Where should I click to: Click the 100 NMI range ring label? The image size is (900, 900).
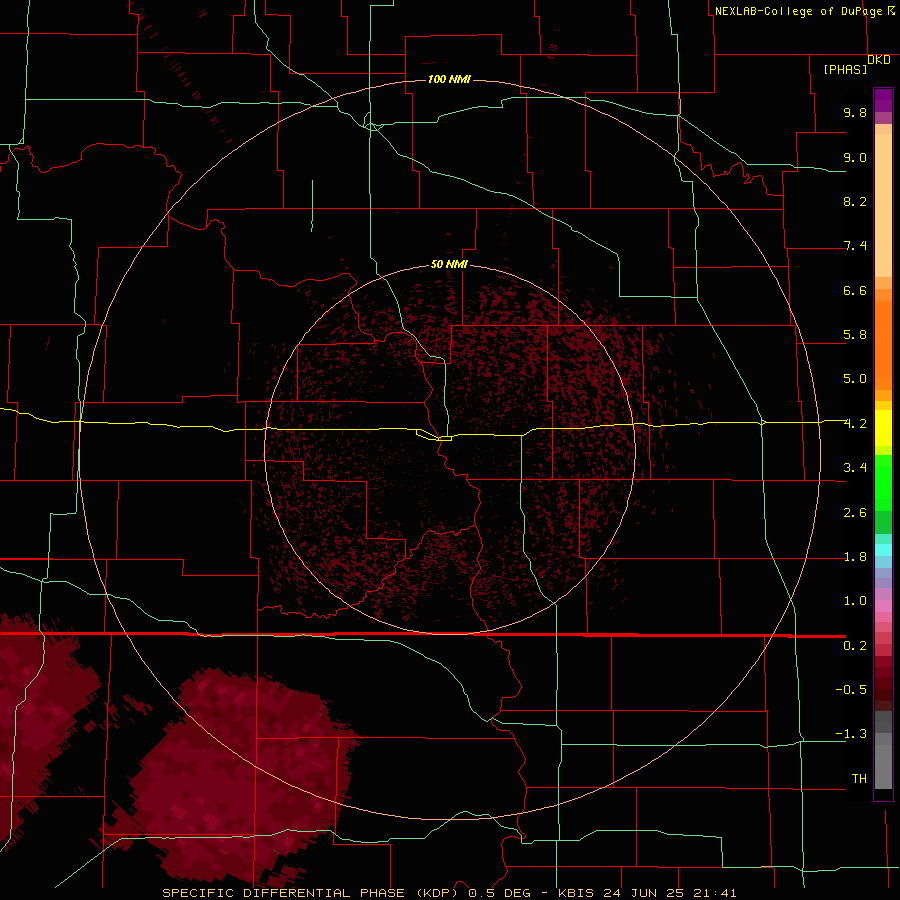click(449, 79)
